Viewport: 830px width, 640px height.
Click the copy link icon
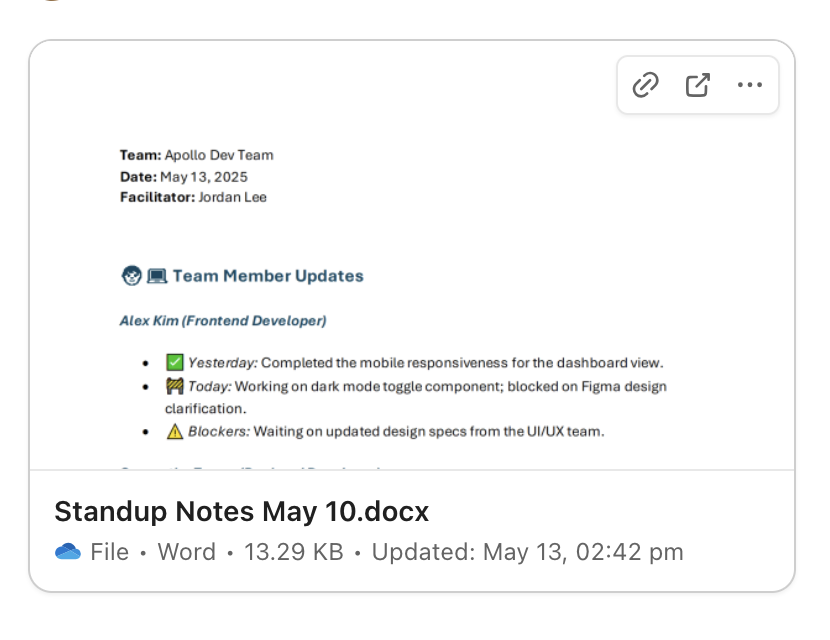[x=646, y=86]
